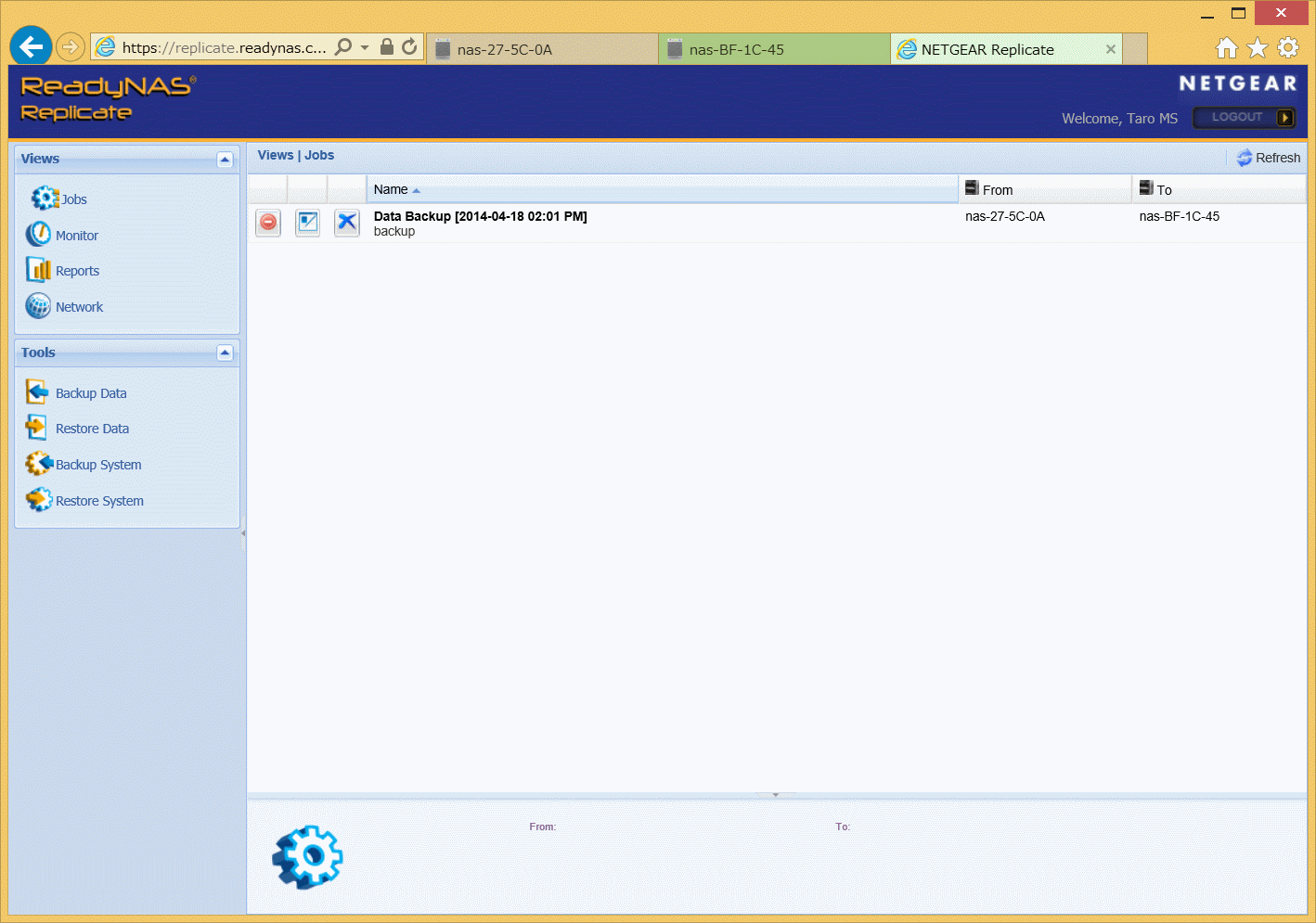Click the browser back arrow button
Image resolution: width=1316 pixels, height=923 pixels.
point(32,46)
